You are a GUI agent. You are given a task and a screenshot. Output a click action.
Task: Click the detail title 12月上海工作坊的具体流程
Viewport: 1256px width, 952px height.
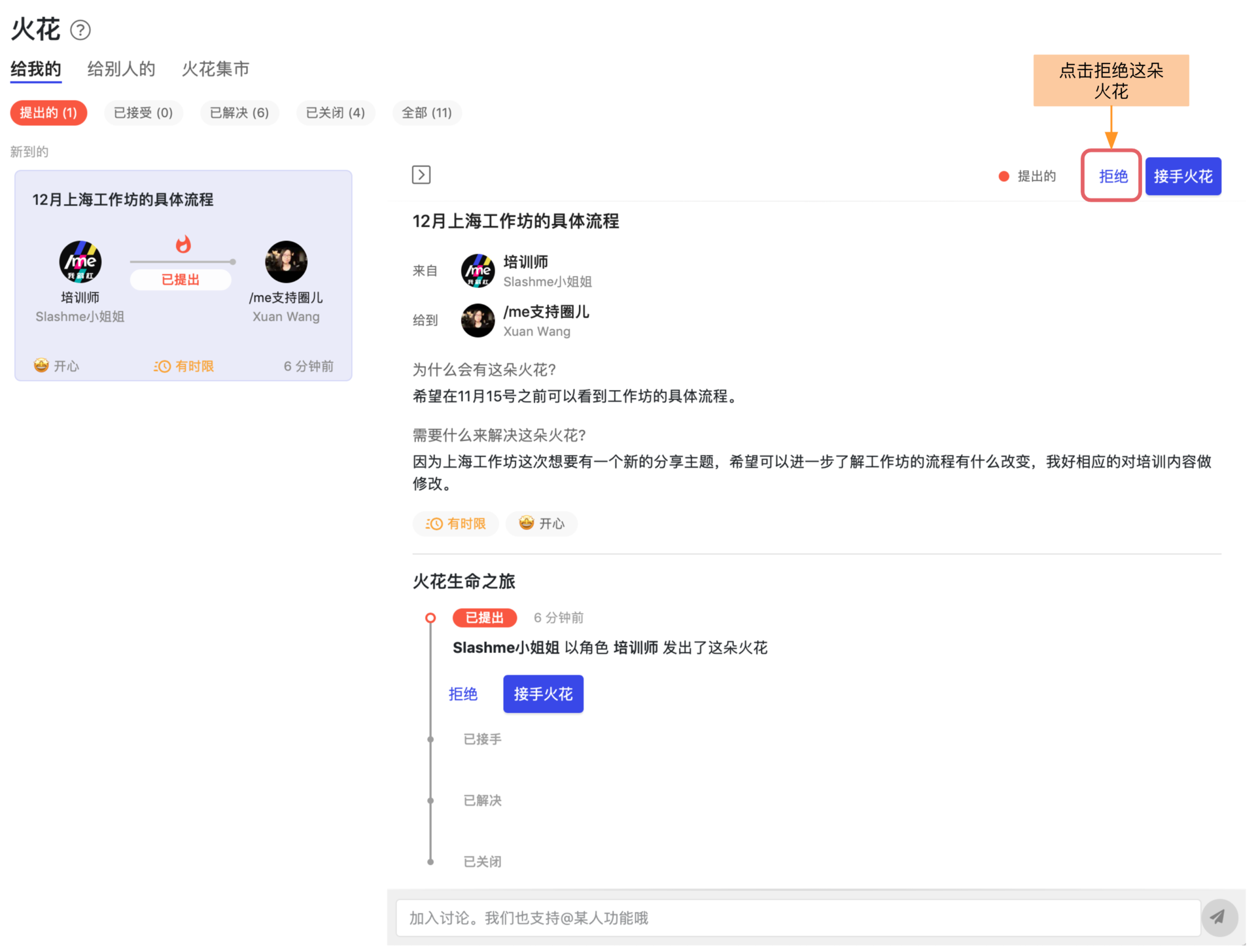coord(515,221)
